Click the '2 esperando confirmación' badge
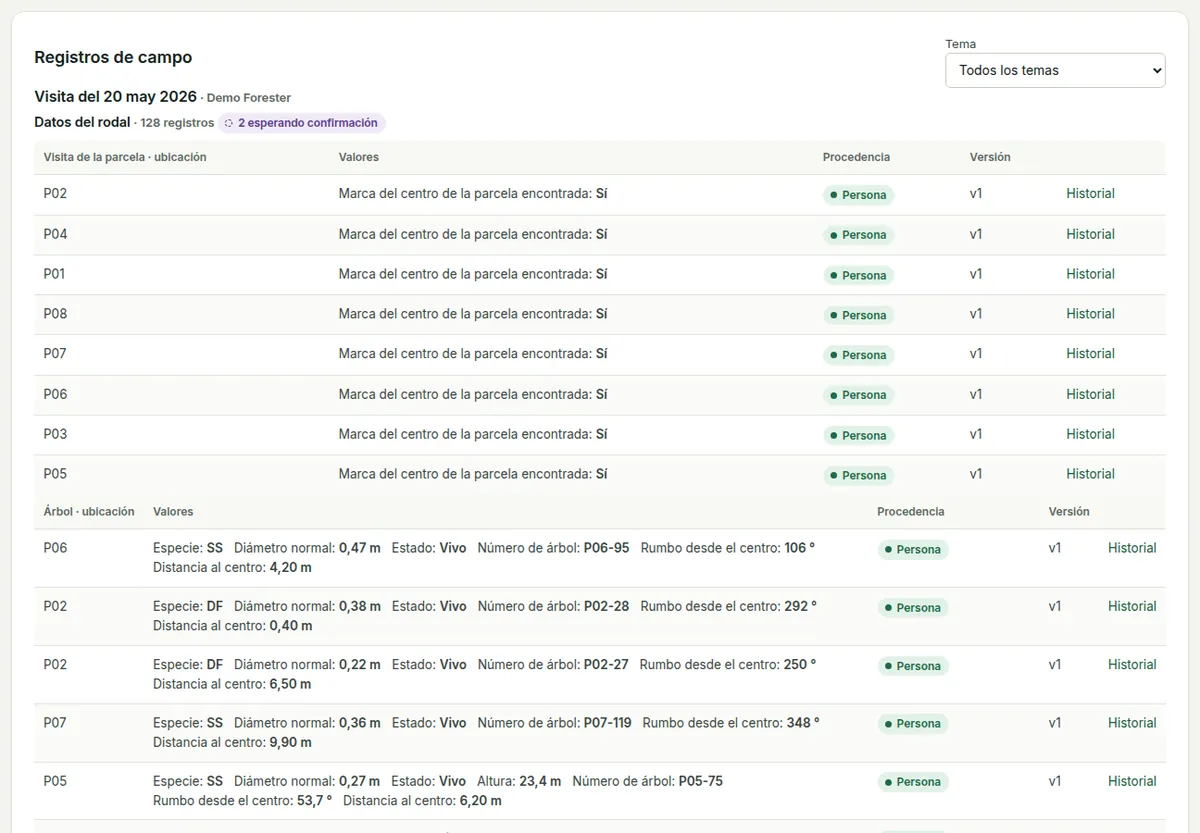This screenshot has height=833, width=1200. tap(301, 123)
